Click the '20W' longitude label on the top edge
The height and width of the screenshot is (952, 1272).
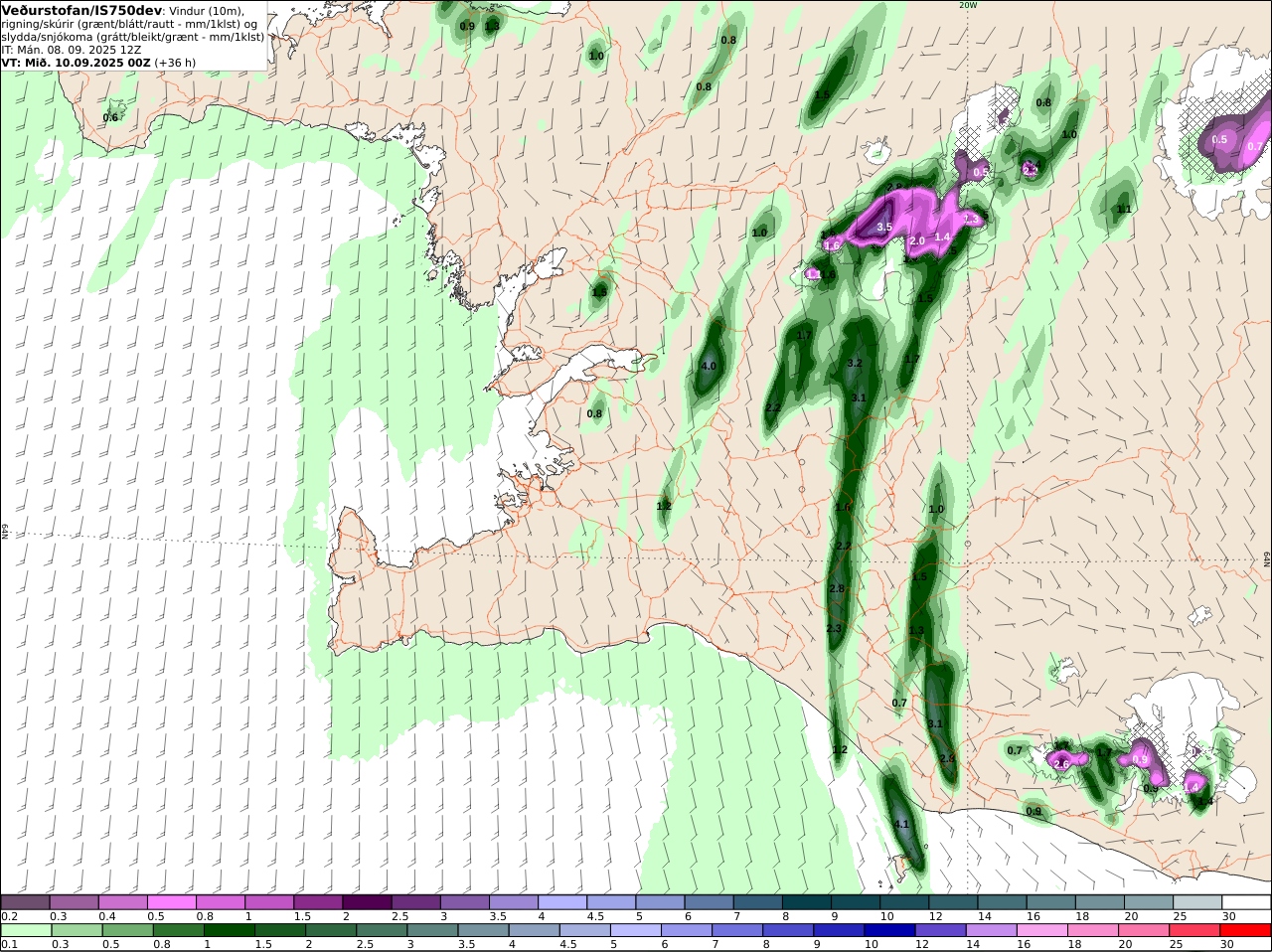(968, 5)
